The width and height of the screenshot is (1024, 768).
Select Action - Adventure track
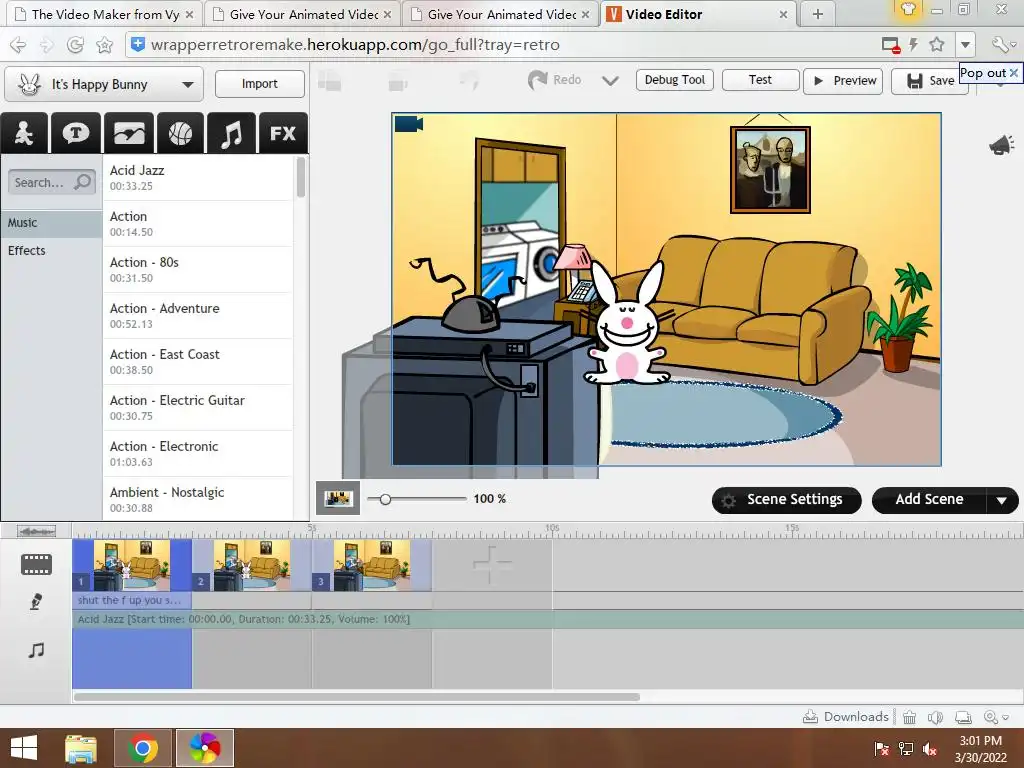pyautogui.click(x=198, y=315)
